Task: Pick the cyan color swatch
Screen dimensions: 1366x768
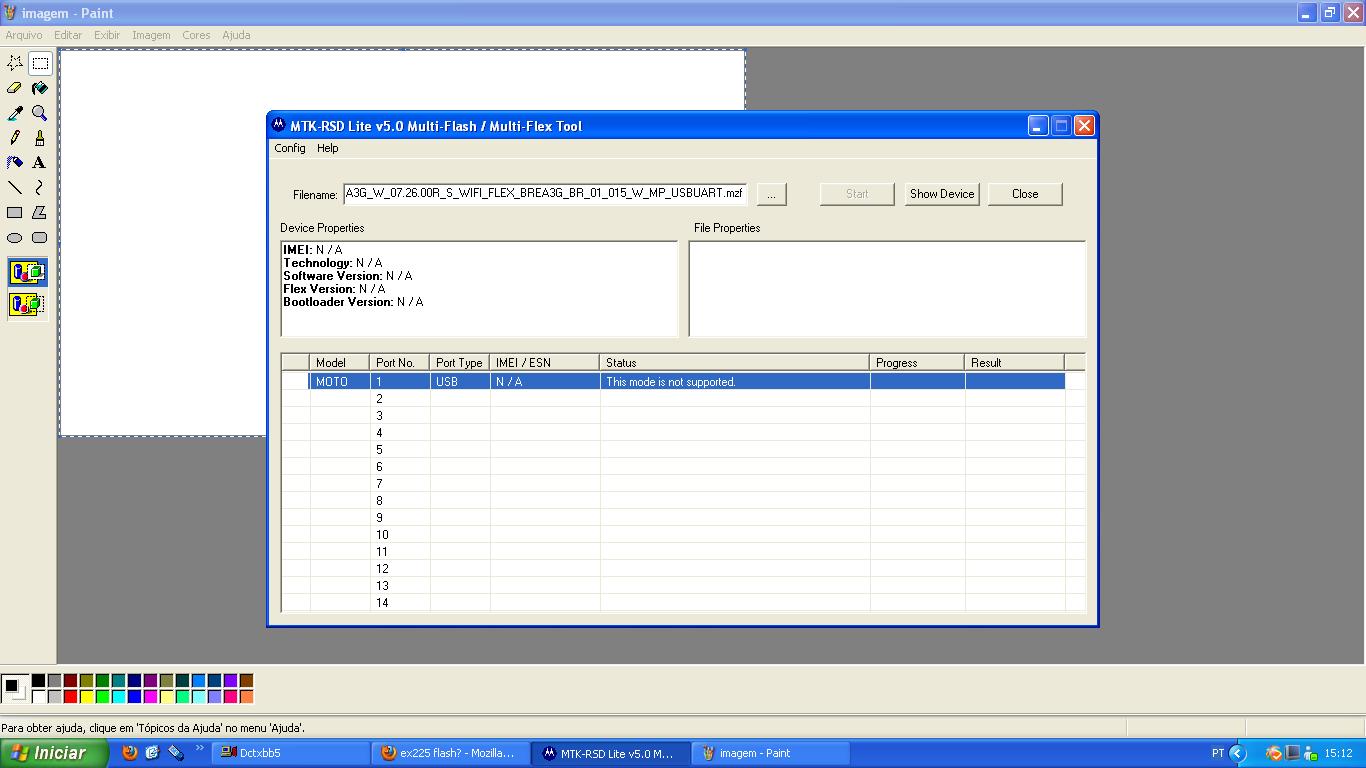Action: coord(118,696)
